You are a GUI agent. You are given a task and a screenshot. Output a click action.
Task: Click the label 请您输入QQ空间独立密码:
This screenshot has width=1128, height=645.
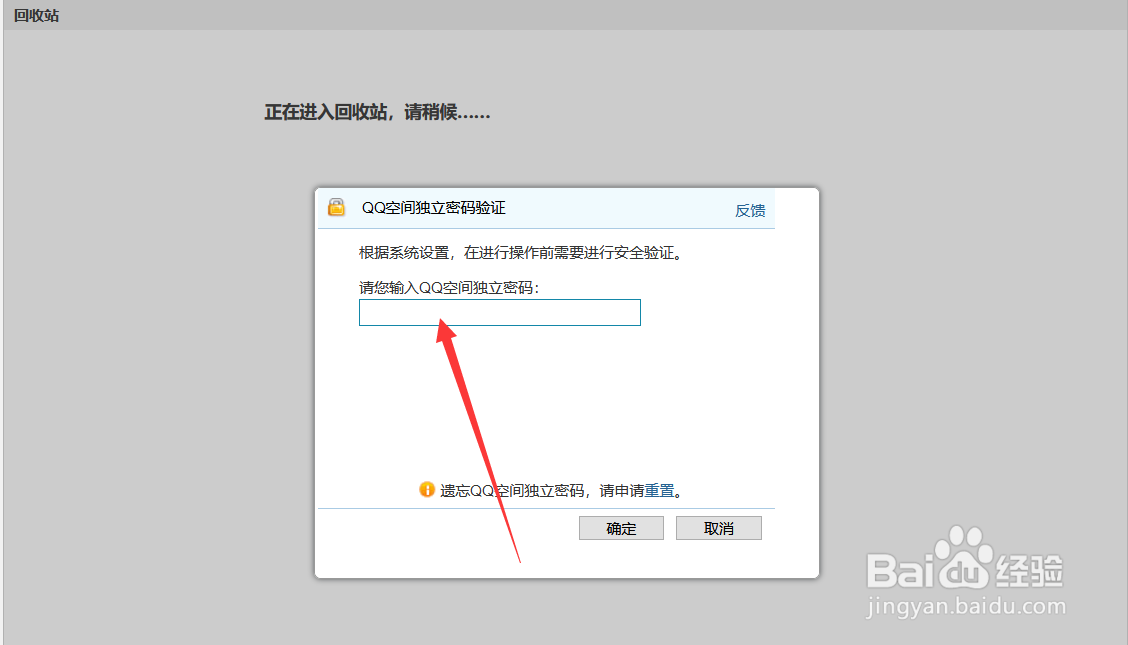click(449, 288)
